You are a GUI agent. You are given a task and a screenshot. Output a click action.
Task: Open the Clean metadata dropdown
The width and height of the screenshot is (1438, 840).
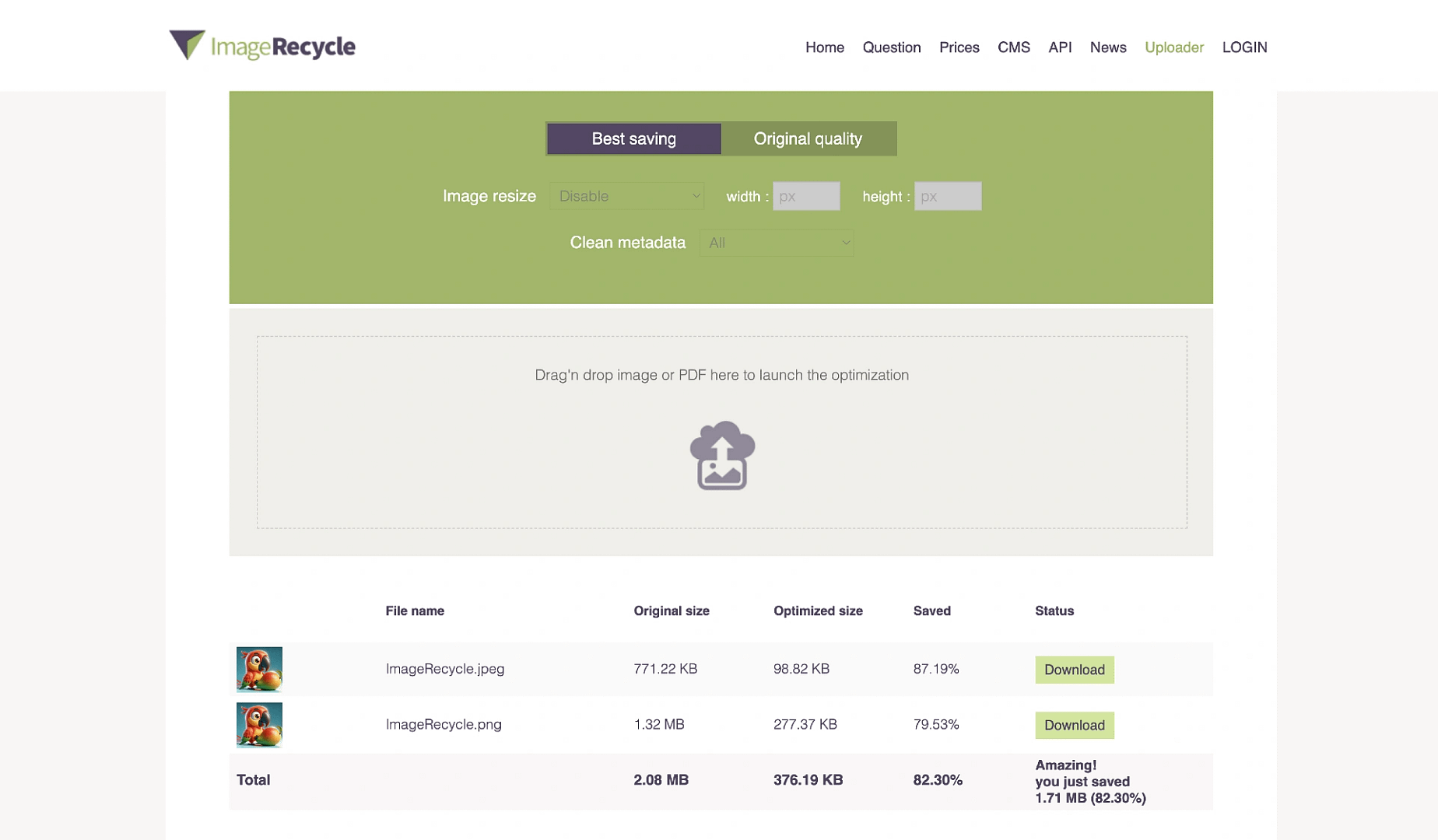point(776,243)
